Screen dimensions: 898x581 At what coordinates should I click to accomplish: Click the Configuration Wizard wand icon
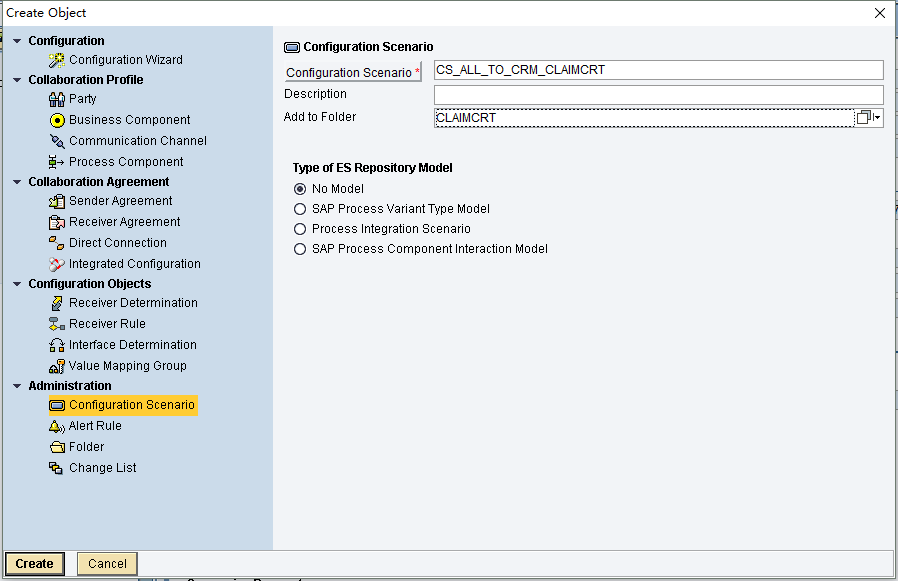click(57, 60)
